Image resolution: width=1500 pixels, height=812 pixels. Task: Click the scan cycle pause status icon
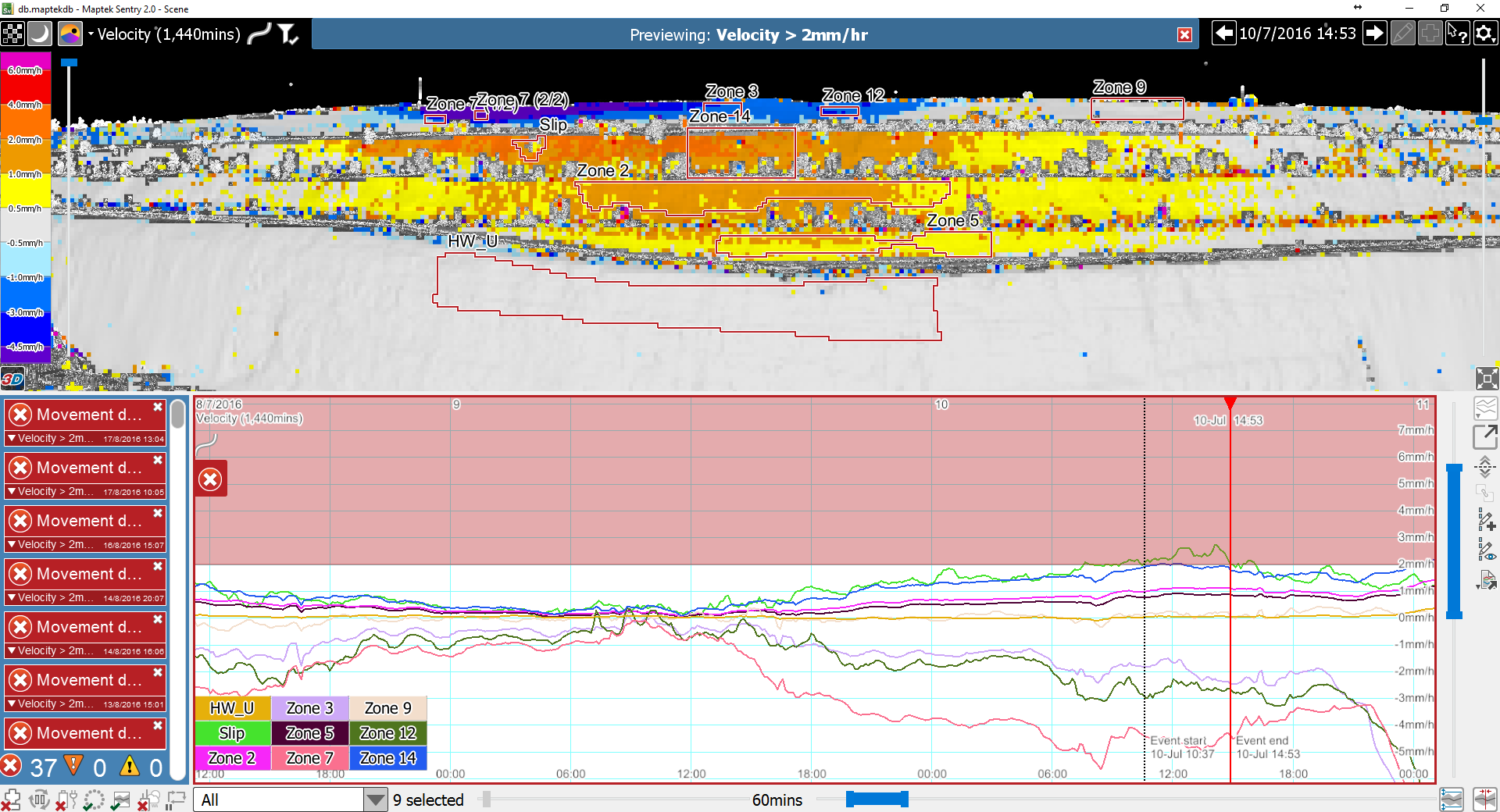pos(38,800)
